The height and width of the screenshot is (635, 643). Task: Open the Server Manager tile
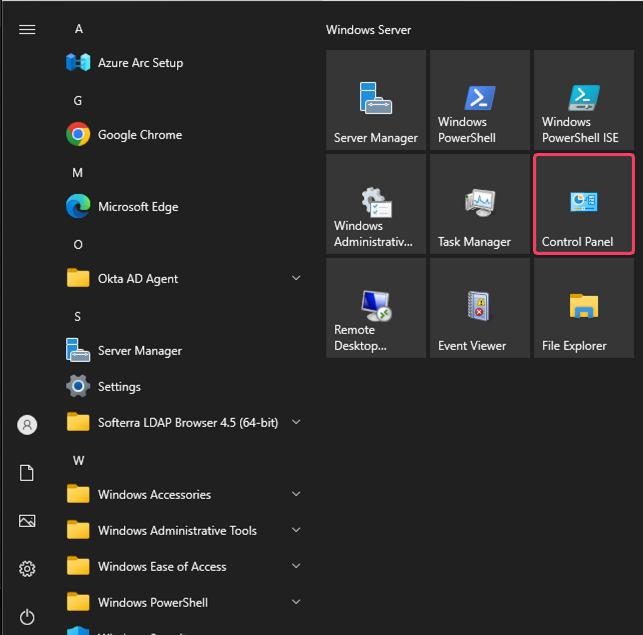click(x=376, y=100)
